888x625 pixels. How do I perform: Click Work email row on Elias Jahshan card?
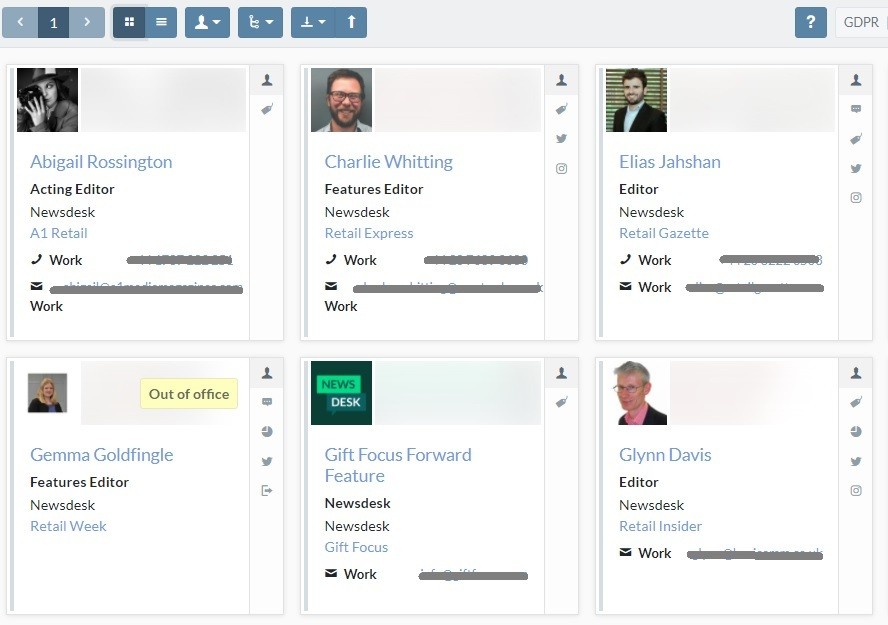pyautogui.click(x=721, y=288)
